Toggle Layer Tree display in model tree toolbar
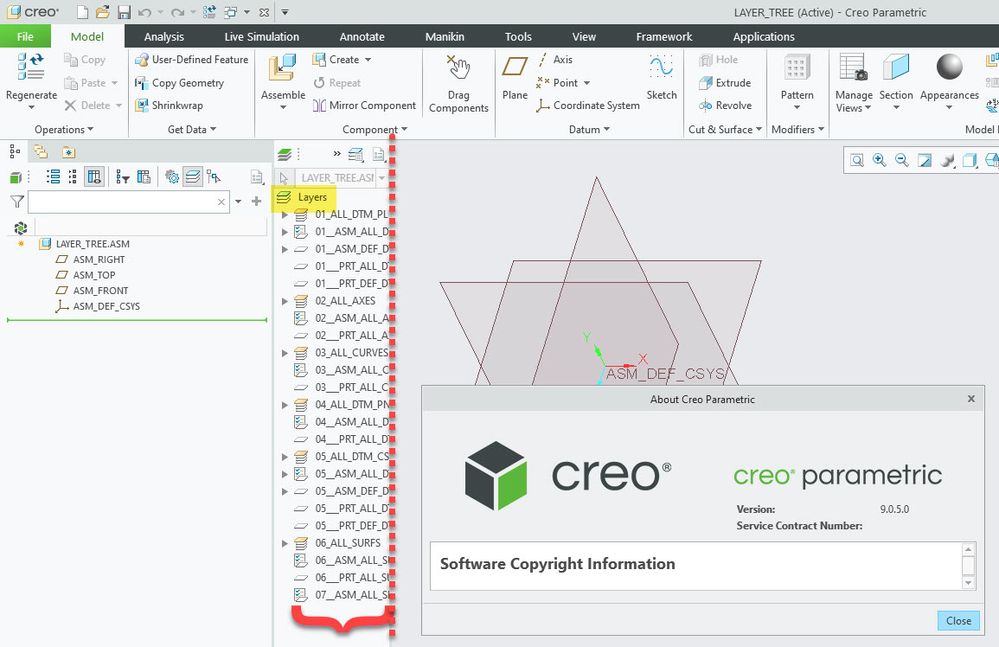The height and width of the screenshot is (647, 999). point(192,177)
